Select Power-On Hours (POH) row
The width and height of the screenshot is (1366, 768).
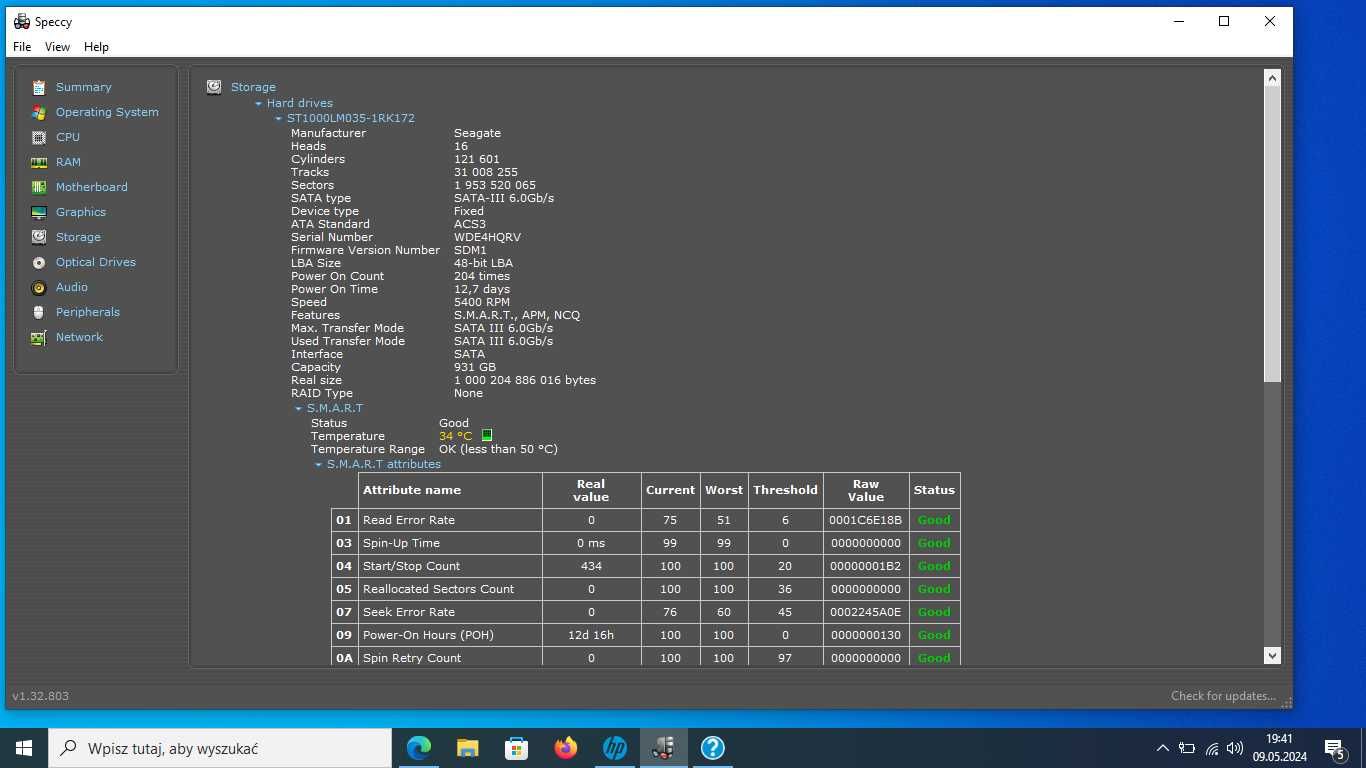[646, 635]
